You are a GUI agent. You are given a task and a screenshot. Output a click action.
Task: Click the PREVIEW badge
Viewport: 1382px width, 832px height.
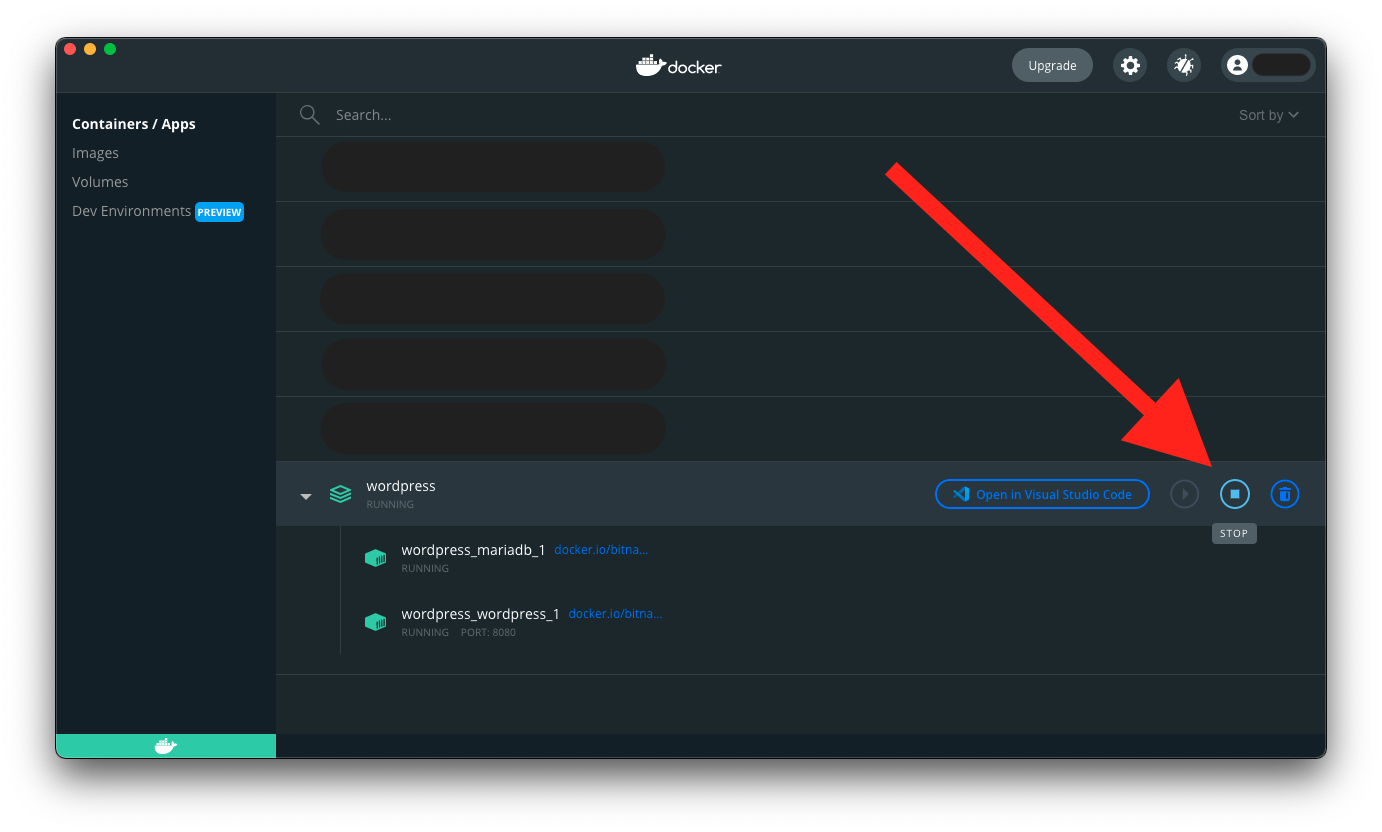[219, 212]
